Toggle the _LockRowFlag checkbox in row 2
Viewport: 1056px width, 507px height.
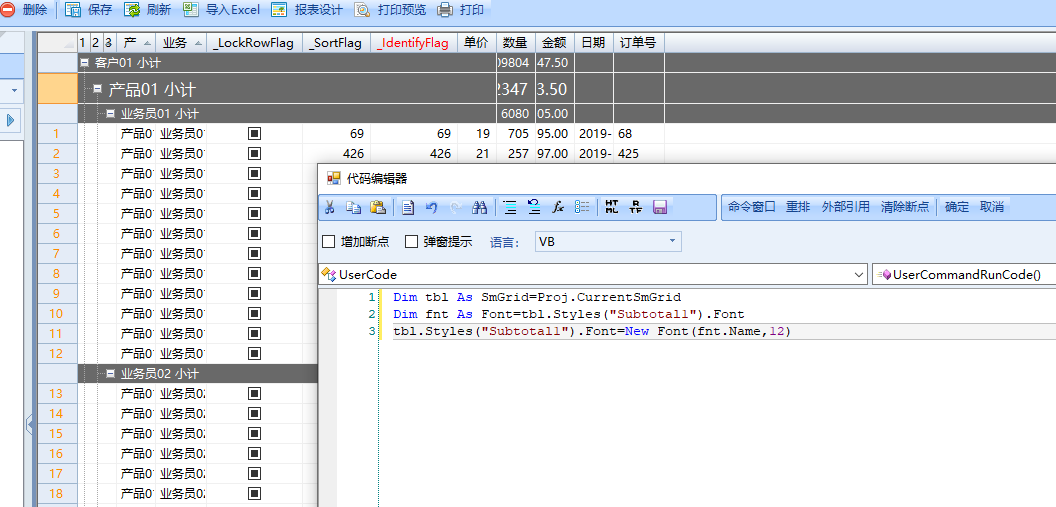(255, 154)
